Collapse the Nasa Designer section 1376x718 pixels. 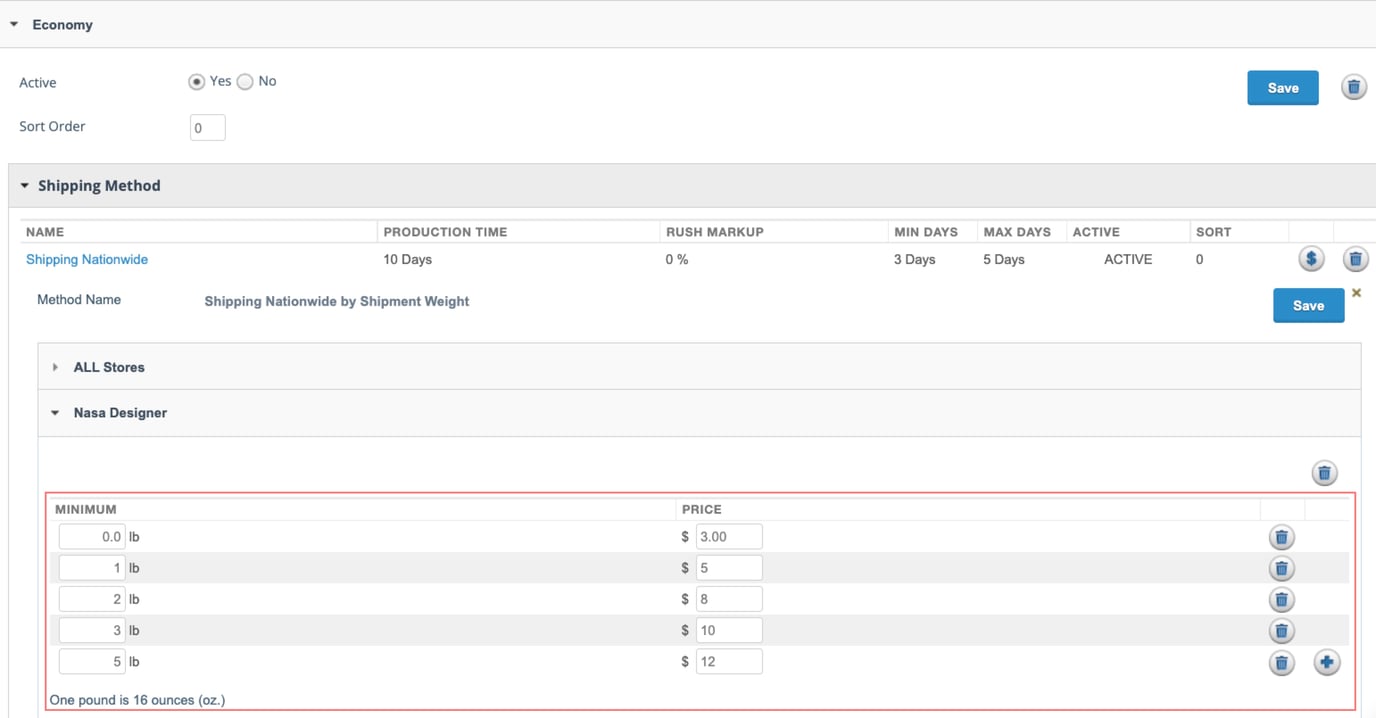click(x=56, y=413)
